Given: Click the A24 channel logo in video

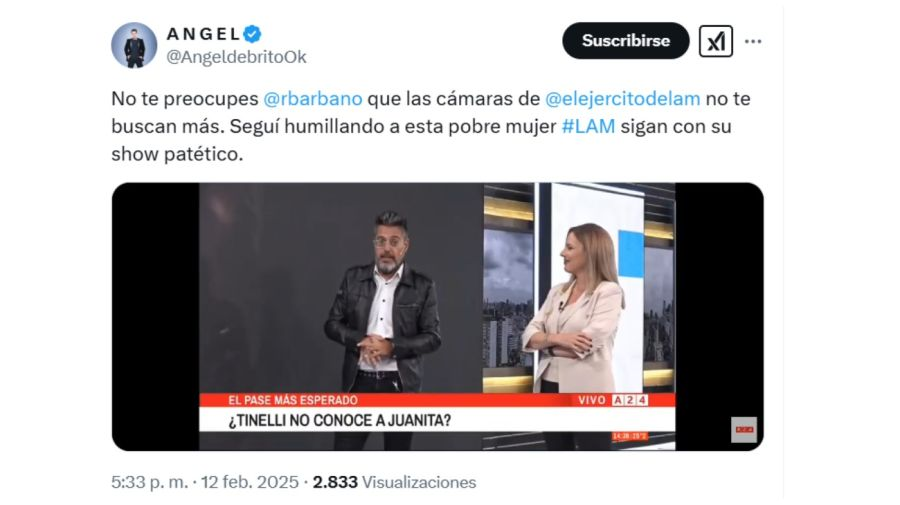Looking at the screenshot, I should (x=630, y=401).
